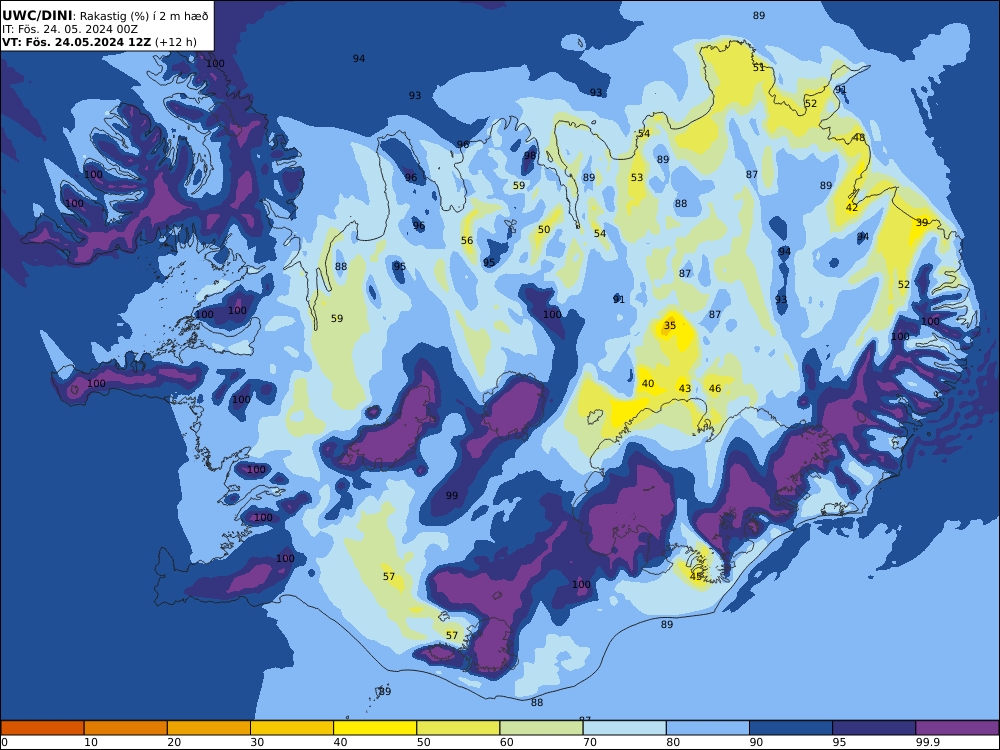Click the '98' humidity value on the map

tap(531, 156)
